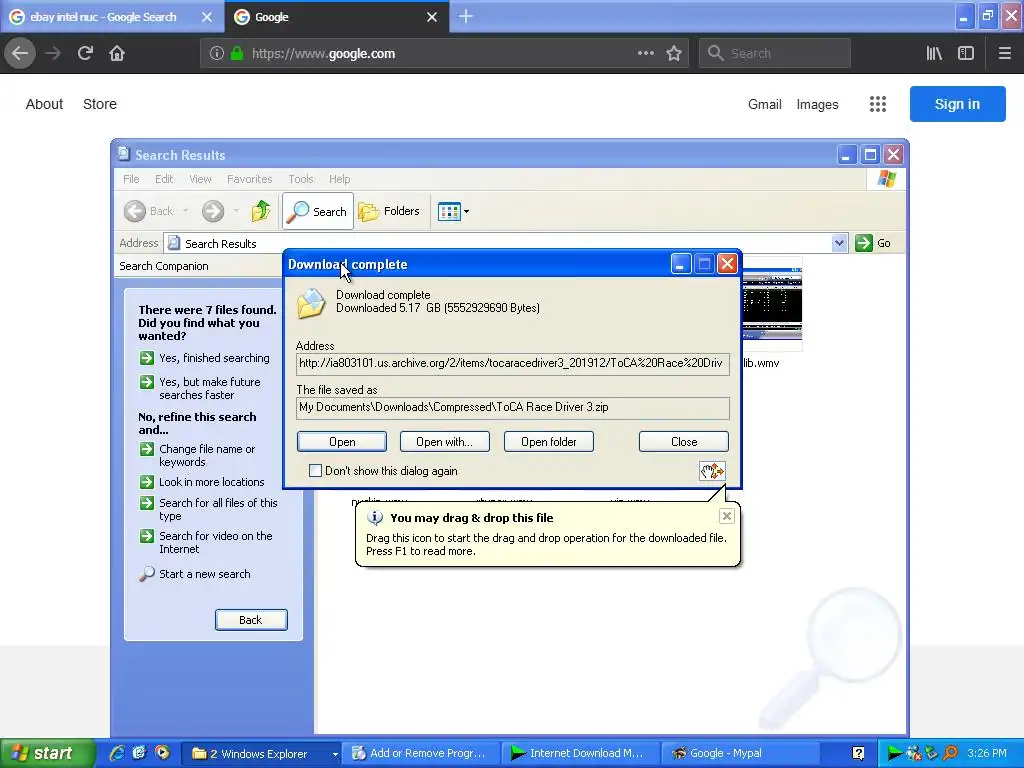This screenshot has width=1024, height=768.
Task: Click Open folder button
Action: (x=549, y=441)
